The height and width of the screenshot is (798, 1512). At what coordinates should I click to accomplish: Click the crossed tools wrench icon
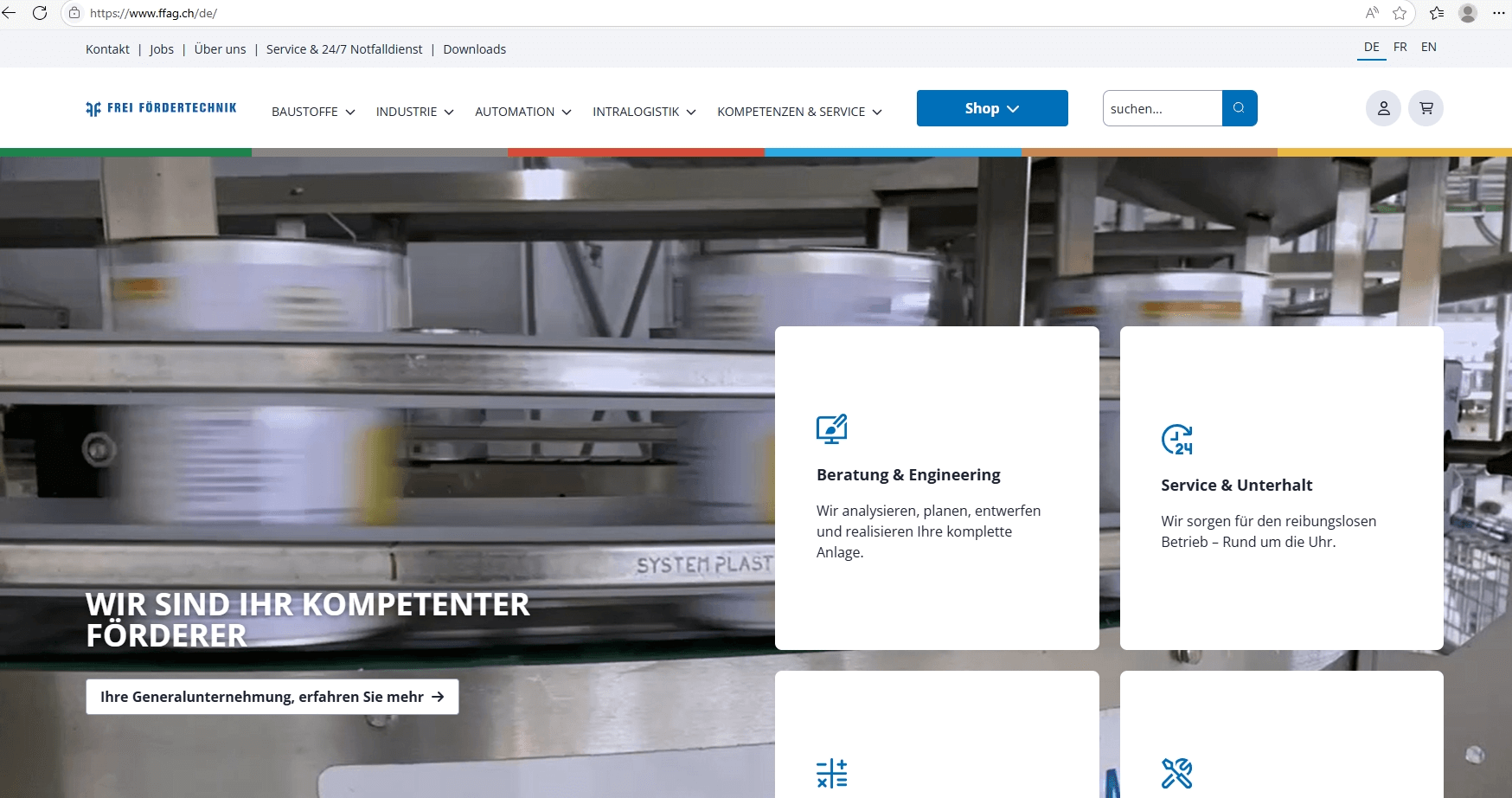coord(1176,773)
